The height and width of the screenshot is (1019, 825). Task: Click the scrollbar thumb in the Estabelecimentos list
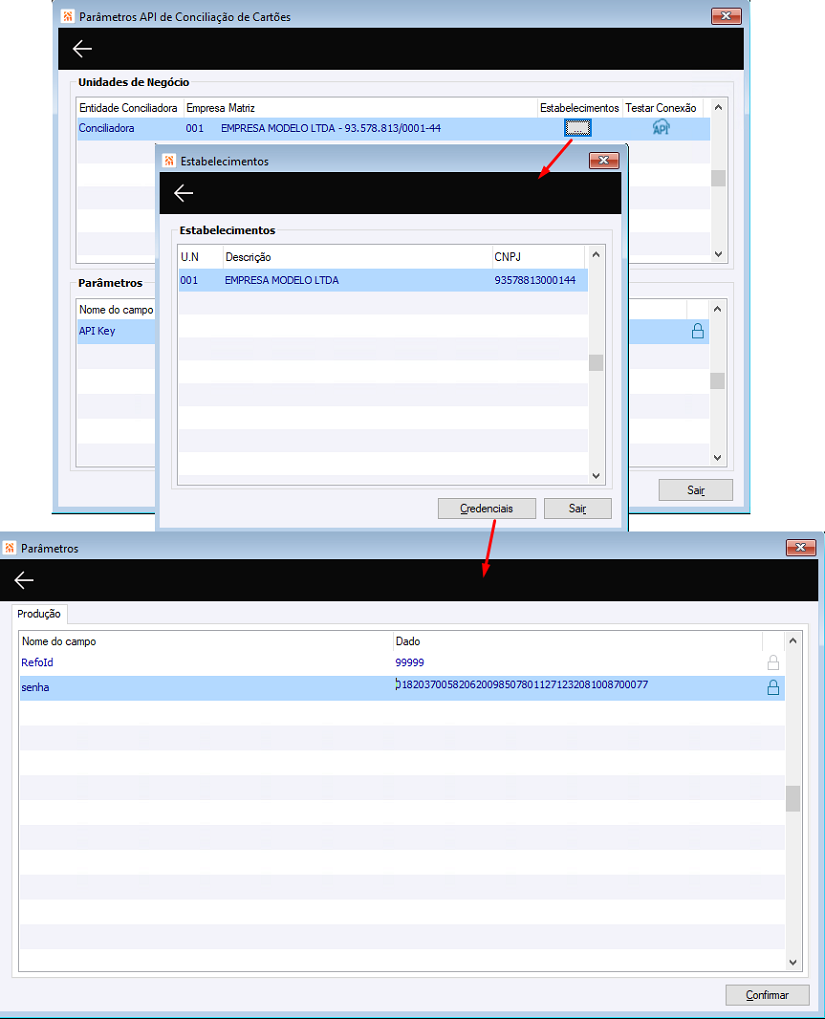coord(596,363)
